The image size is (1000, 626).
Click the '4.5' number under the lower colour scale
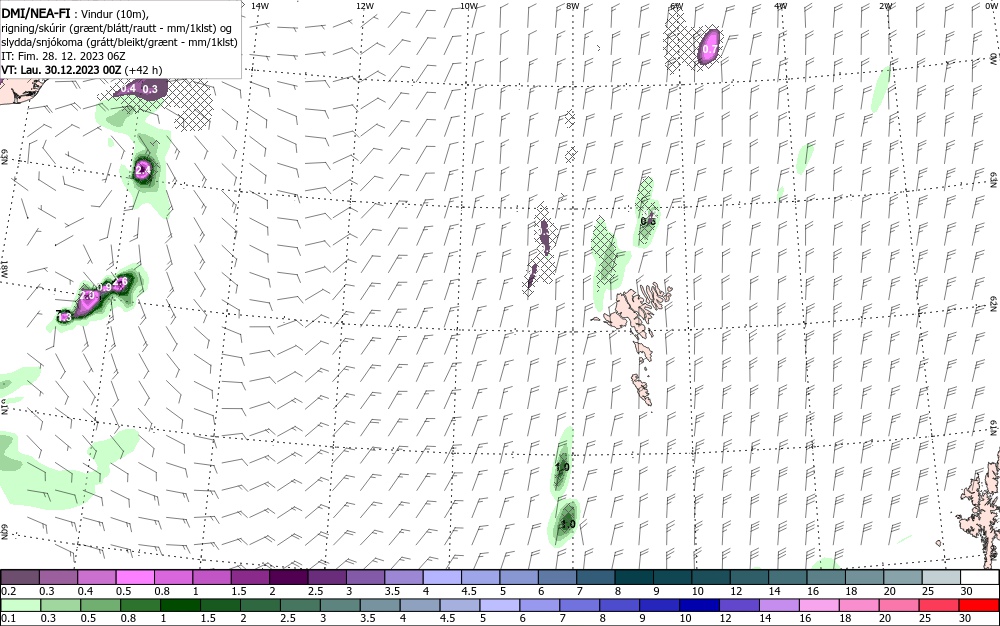tap(448, 618)
